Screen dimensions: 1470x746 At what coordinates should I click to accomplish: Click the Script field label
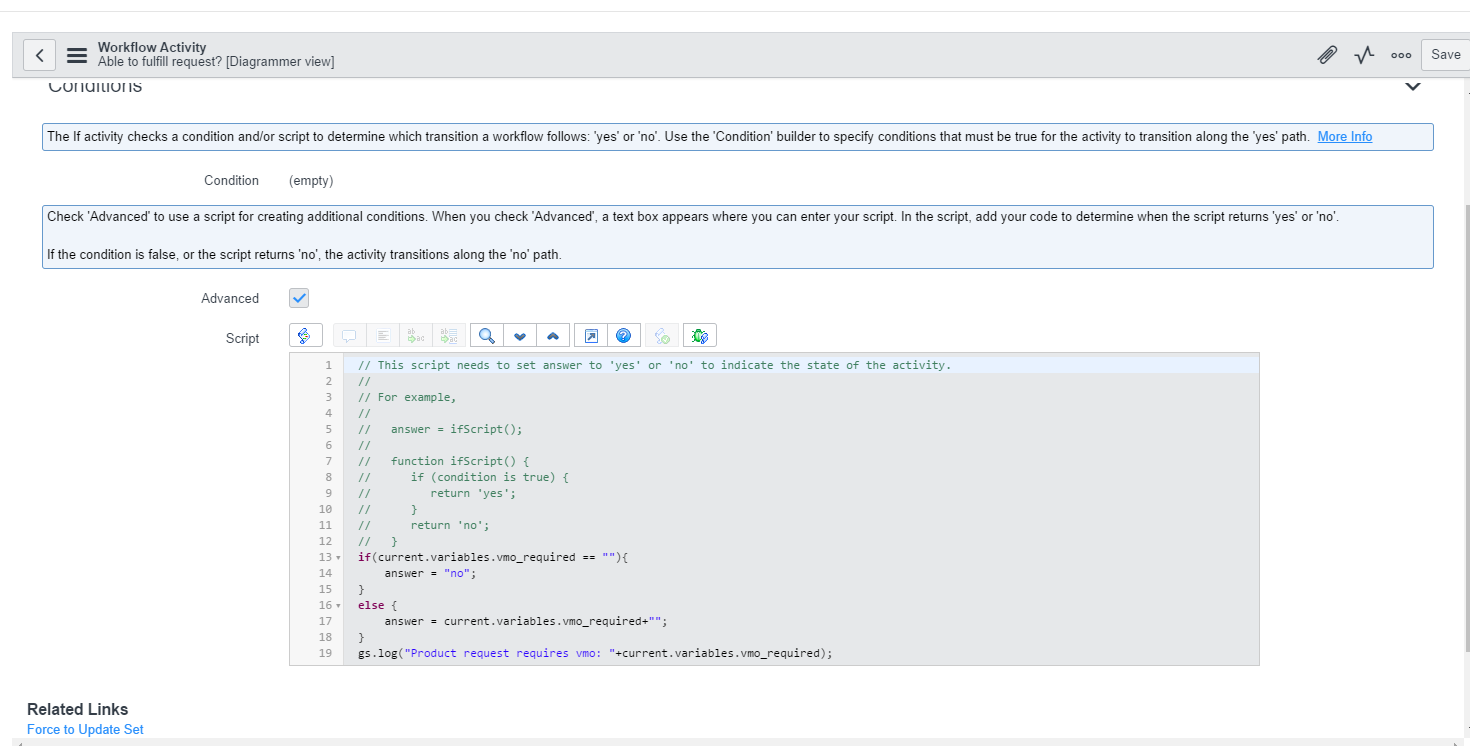[243, 339]
